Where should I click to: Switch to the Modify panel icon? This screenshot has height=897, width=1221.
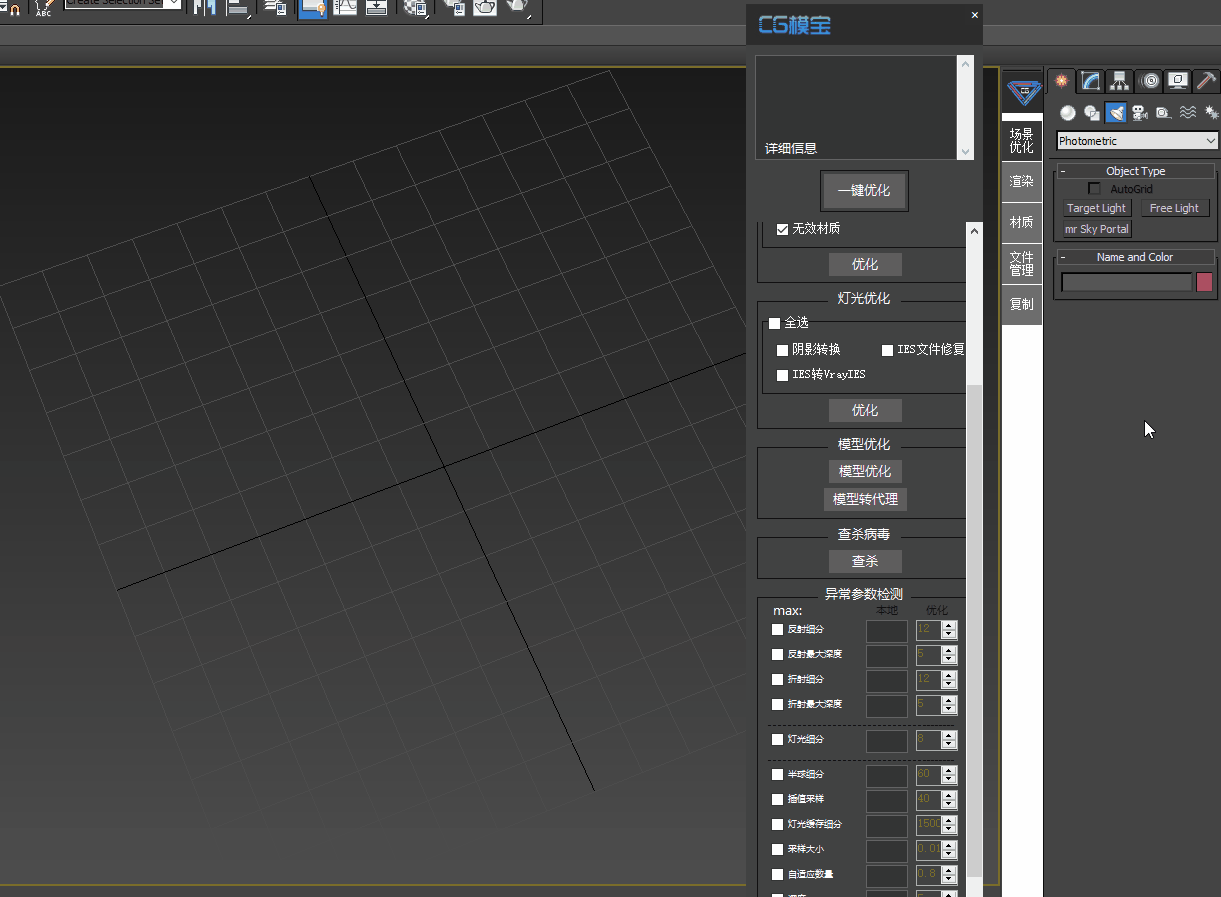pos(1090,80)
